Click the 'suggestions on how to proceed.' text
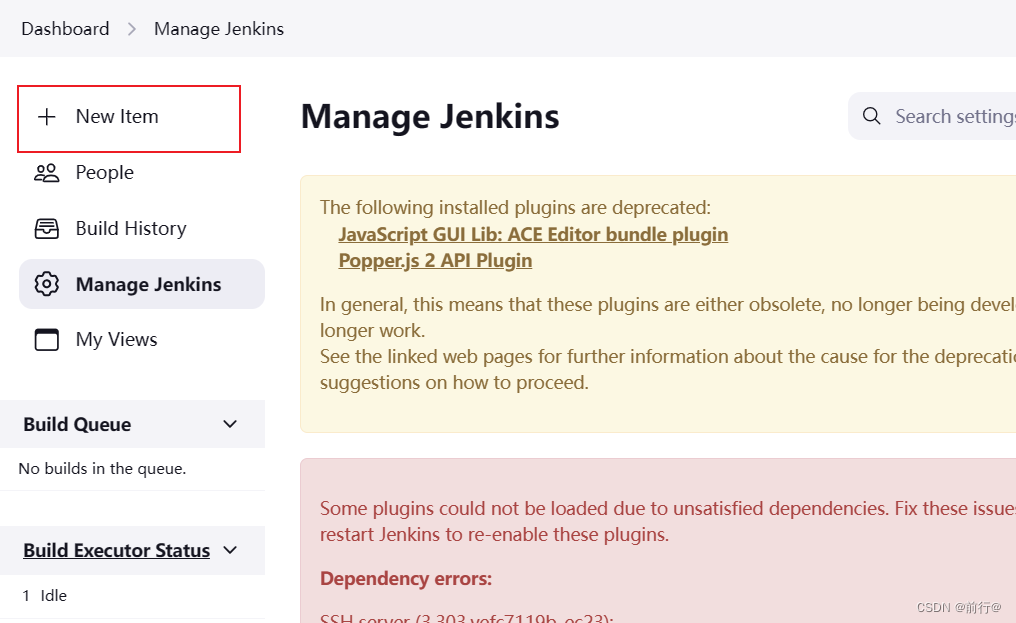The height and width of the screenshot is (623, 1016). (454, 382)
